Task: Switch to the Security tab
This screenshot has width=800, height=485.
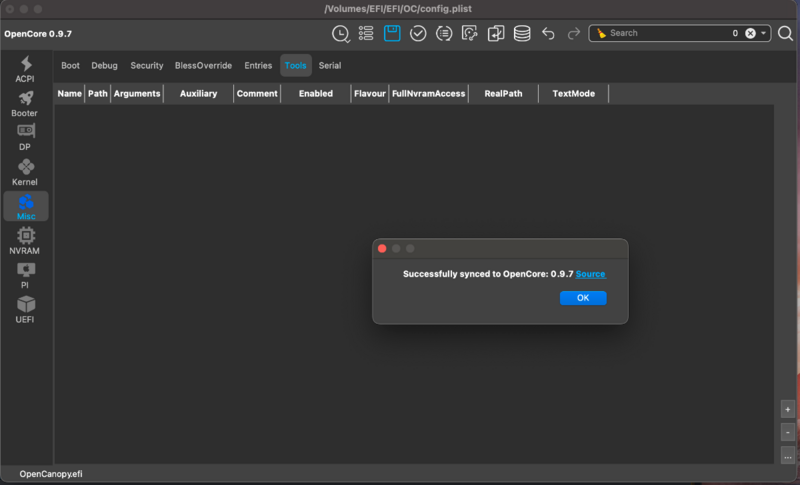Action: tap(146, 66)
